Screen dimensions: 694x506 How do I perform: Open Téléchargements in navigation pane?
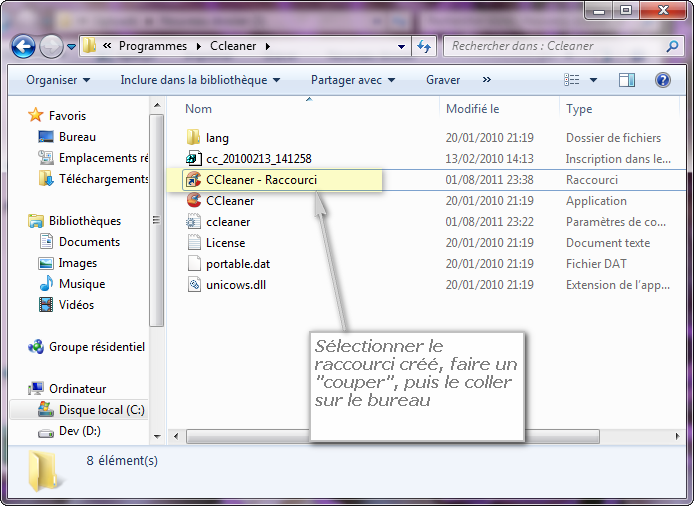[x=104, y=179]
